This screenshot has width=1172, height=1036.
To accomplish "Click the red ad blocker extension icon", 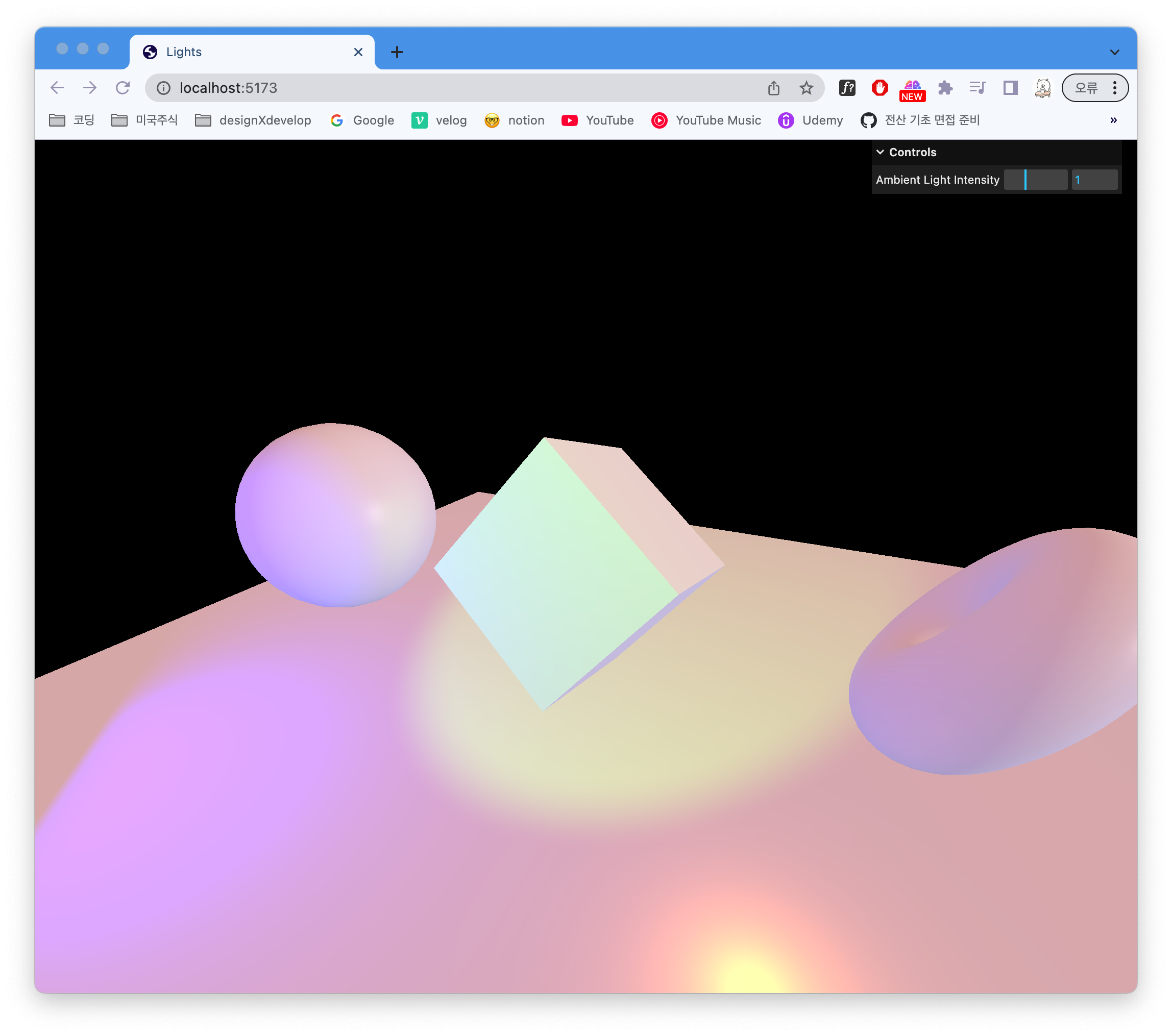I will pos(880,88).
